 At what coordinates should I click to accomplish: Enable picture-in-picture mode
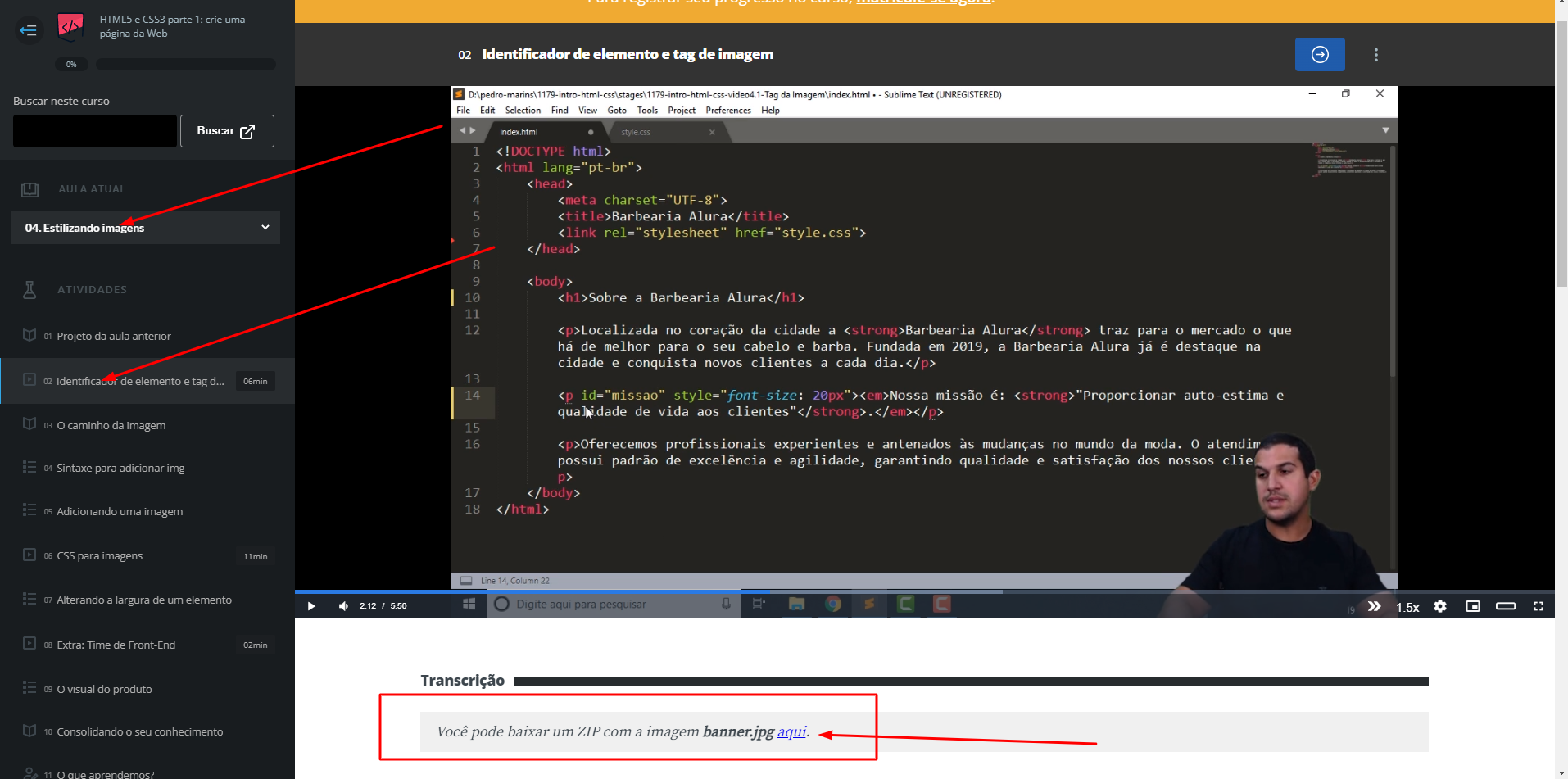coord(1473,606)
